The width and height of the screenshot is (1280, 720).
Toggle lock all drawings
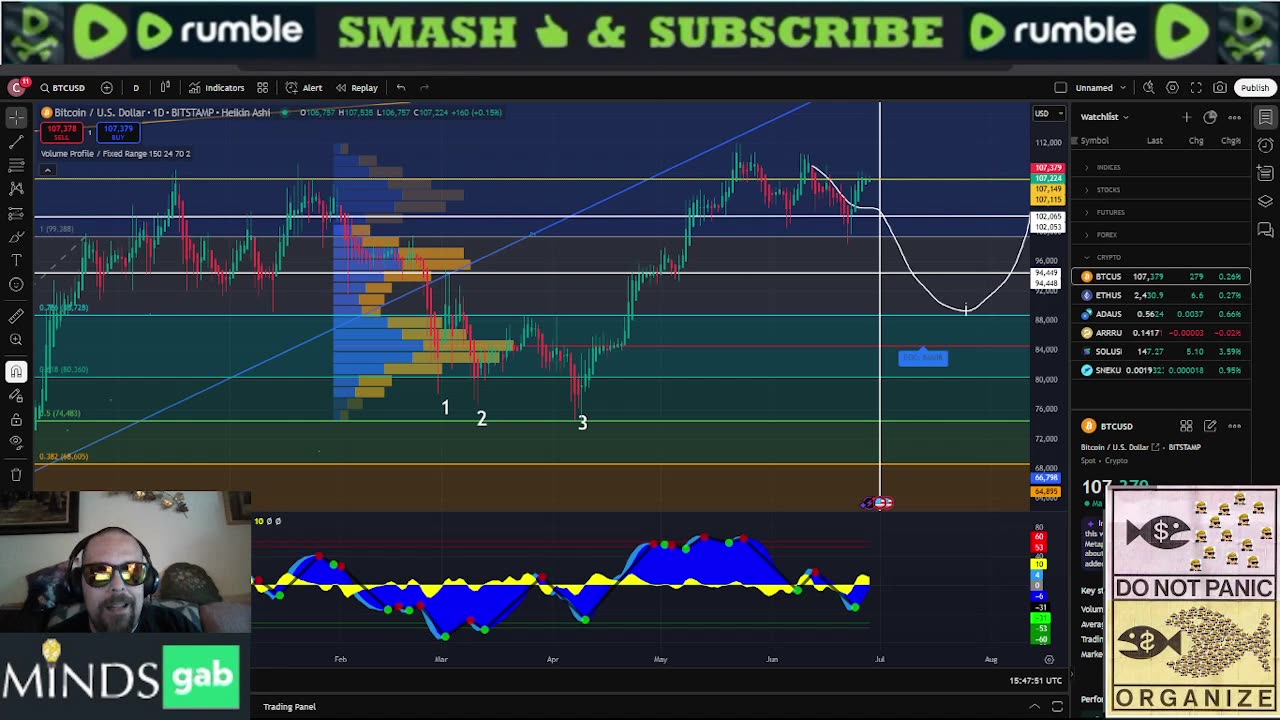tap(16, 419)
